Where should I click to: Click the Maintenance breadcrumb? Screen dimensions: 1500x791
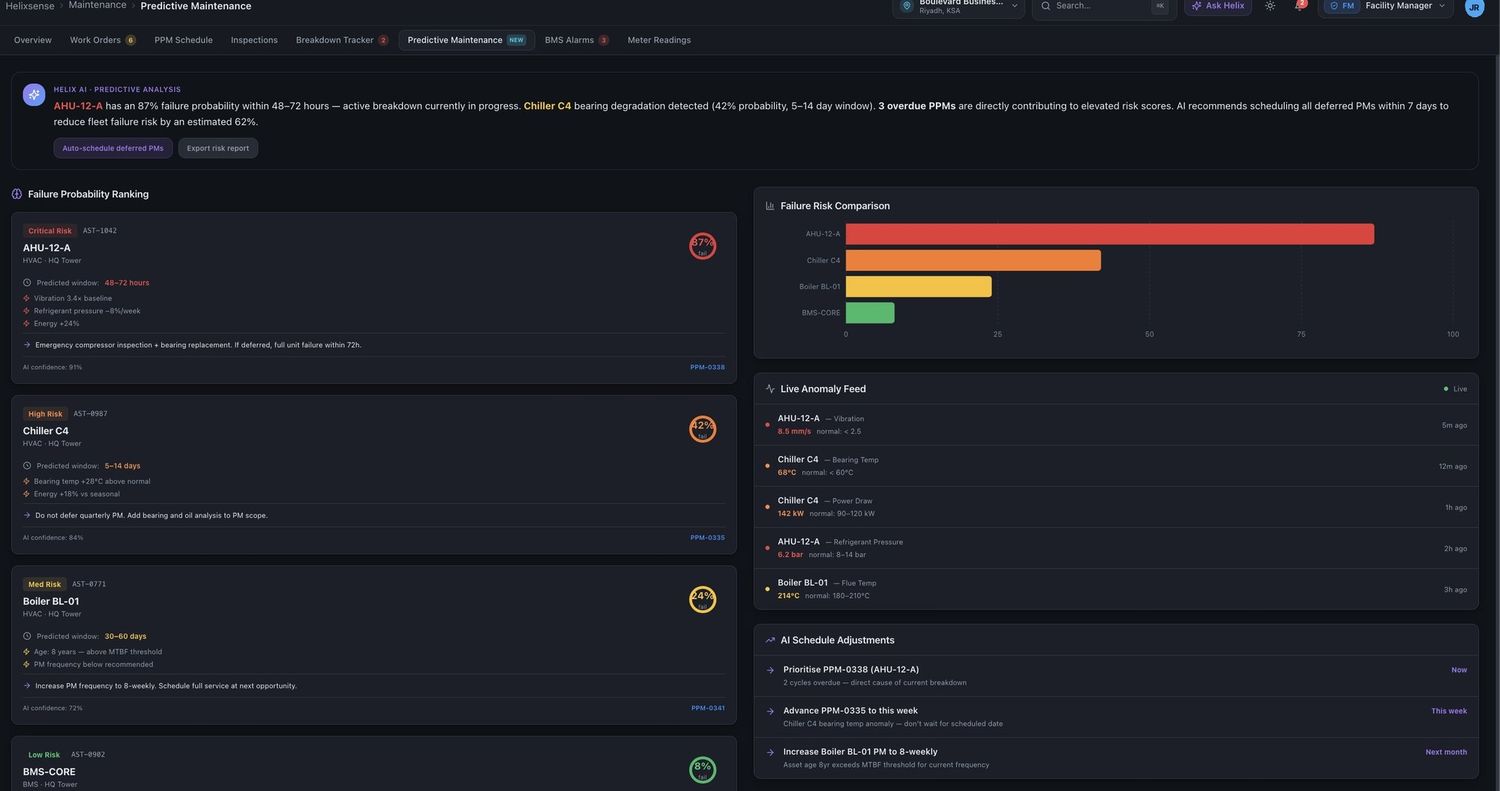click(x=97, y=5)
